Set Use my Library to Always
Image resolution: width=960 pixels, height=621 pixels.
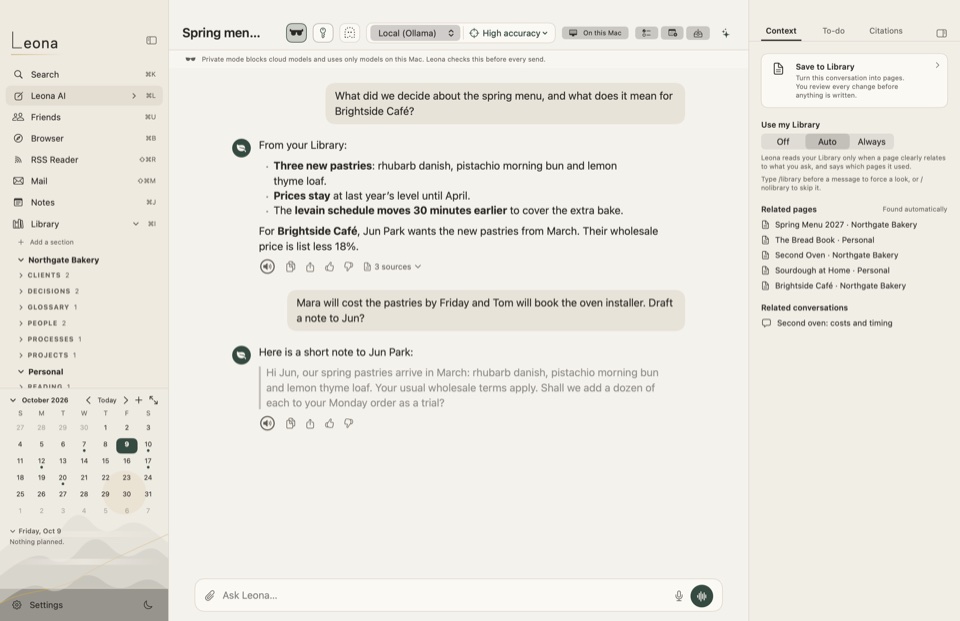point(871,141)
